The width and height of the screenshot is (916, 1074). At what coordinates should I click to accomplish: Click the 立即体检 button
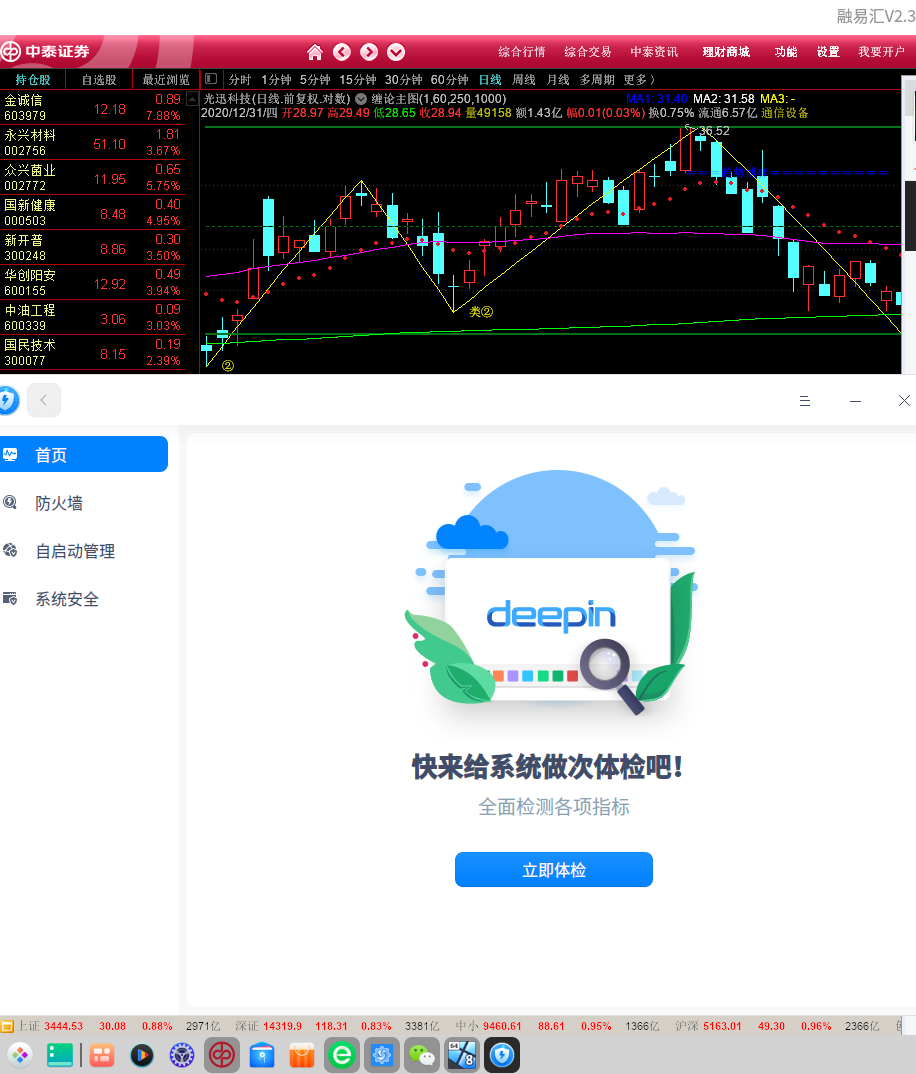click(x=554, y=870)
